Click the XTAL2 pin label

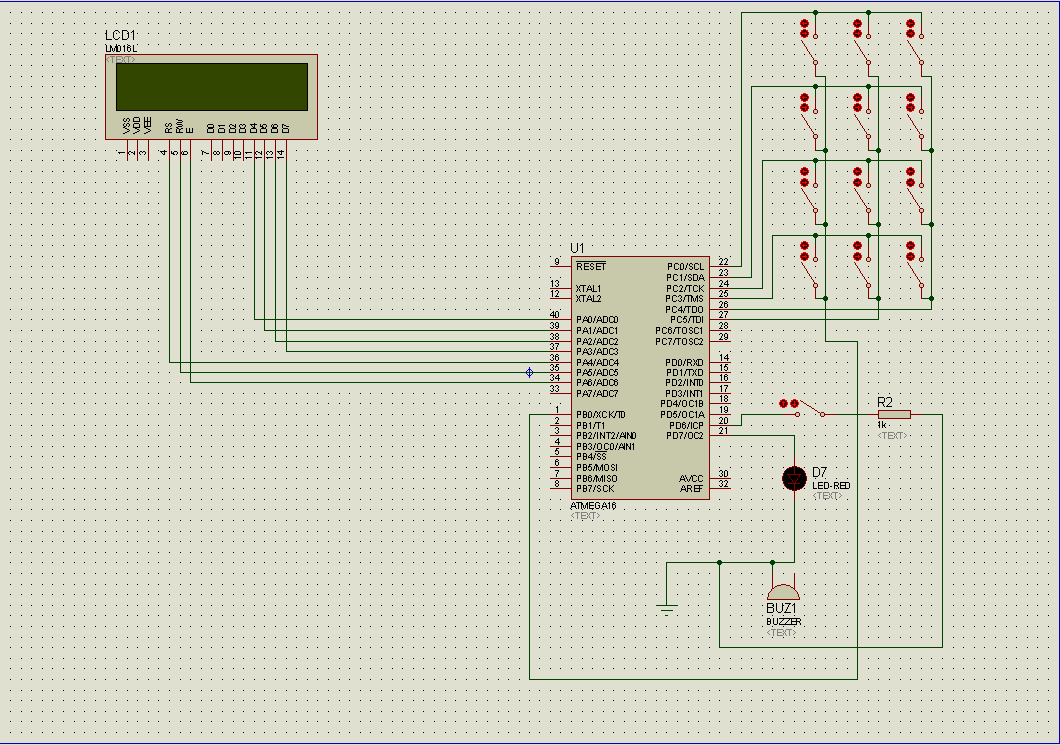click(x=588, y=299)
